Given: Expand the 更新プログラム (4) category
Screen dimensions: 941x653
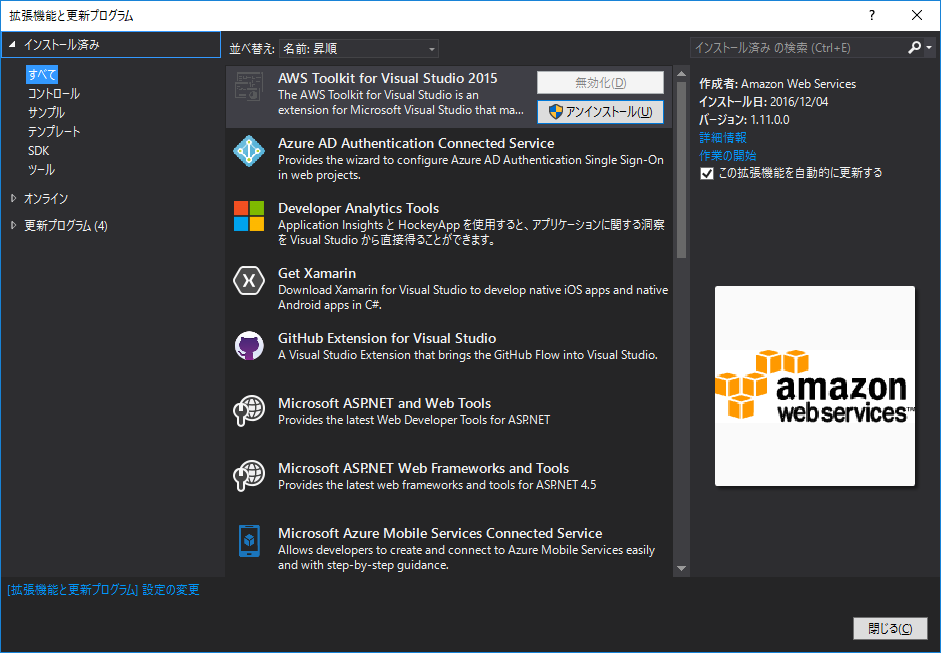Looking at the screenshot, I should coord(13,225).
